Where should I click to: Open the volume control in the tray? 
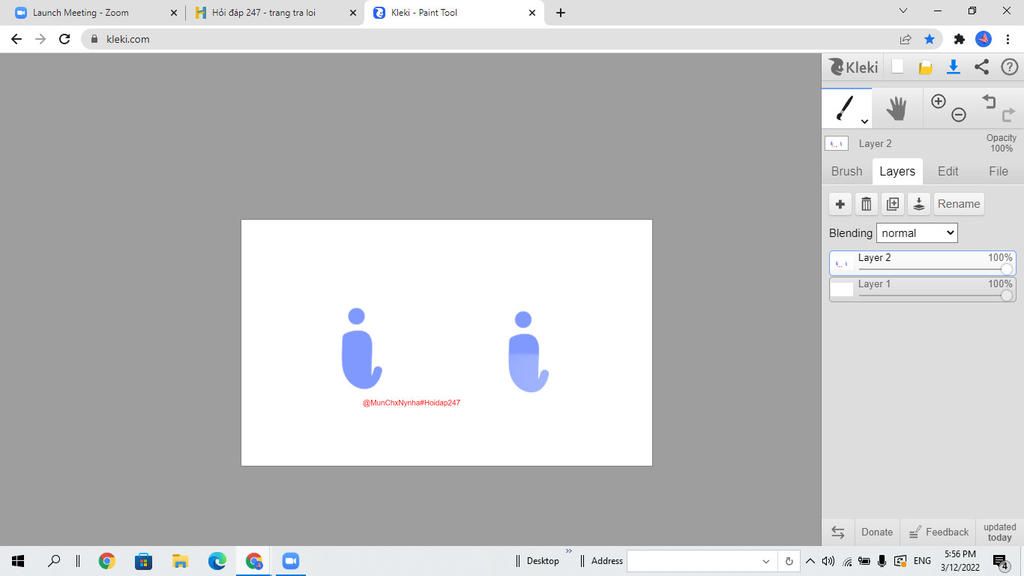pyautogui.click(x=828, y=561)
